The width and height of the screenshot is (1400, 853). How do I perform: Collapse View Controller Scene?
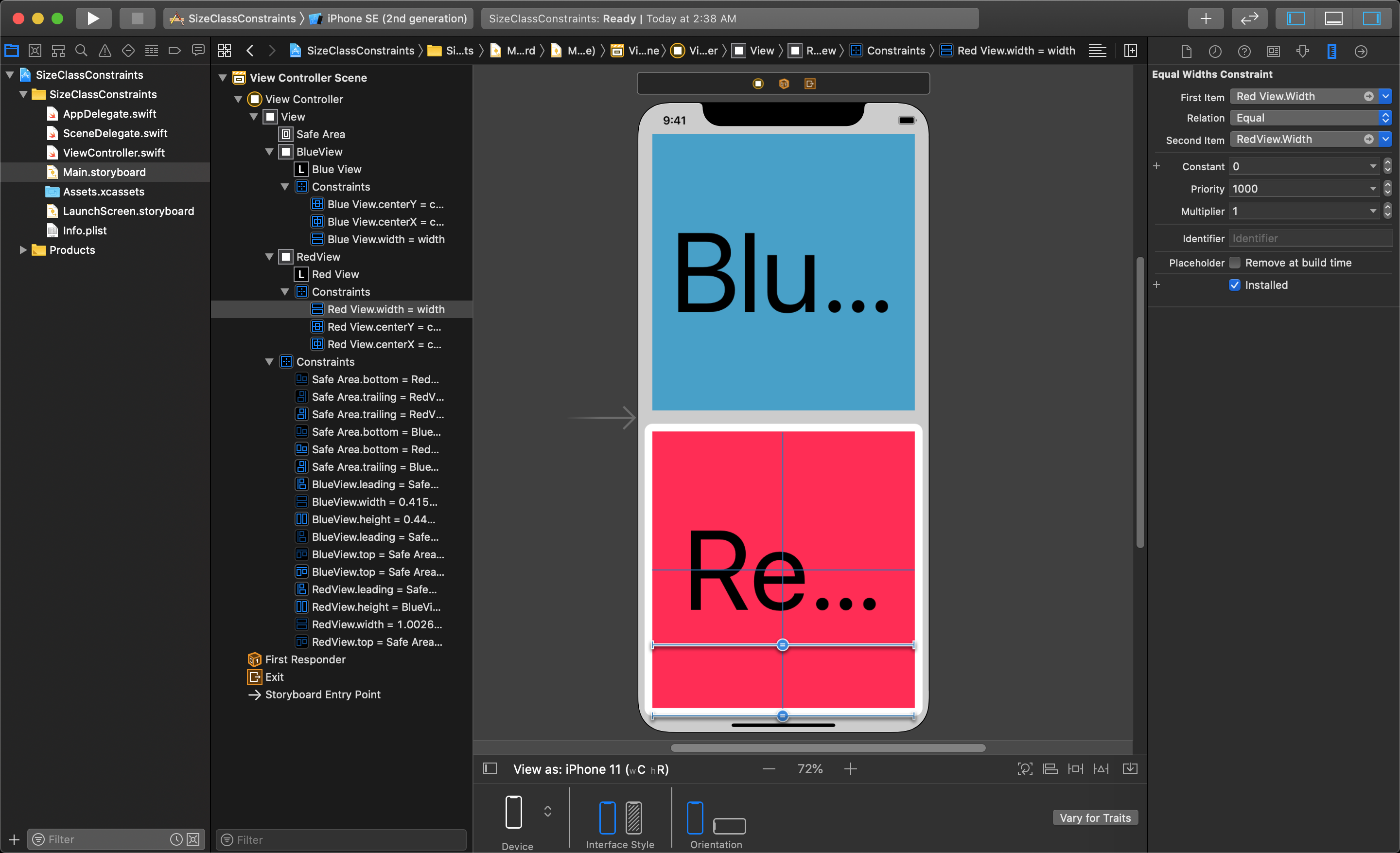(x=223, y=78)
